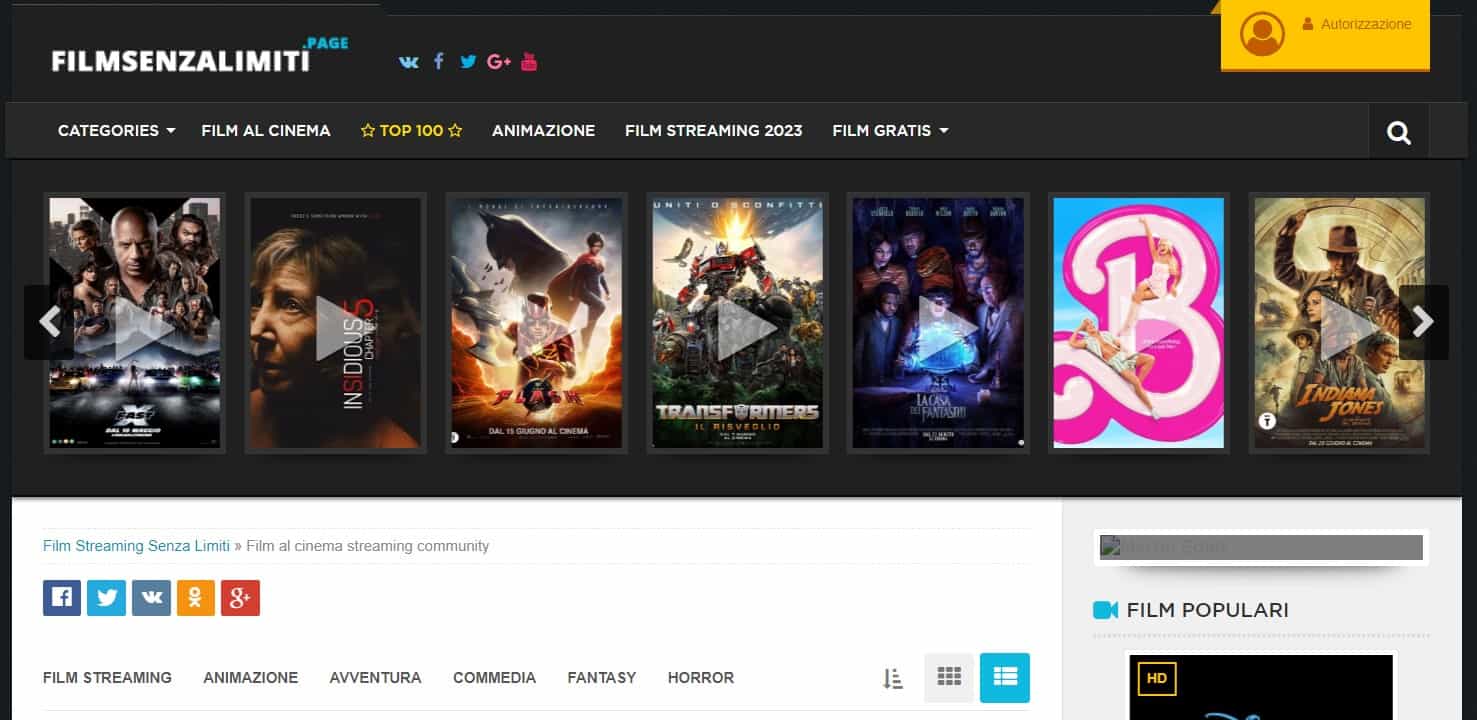Share via VK square button
This screenshot has height=720, width=1477.
(x=151, y=597)
